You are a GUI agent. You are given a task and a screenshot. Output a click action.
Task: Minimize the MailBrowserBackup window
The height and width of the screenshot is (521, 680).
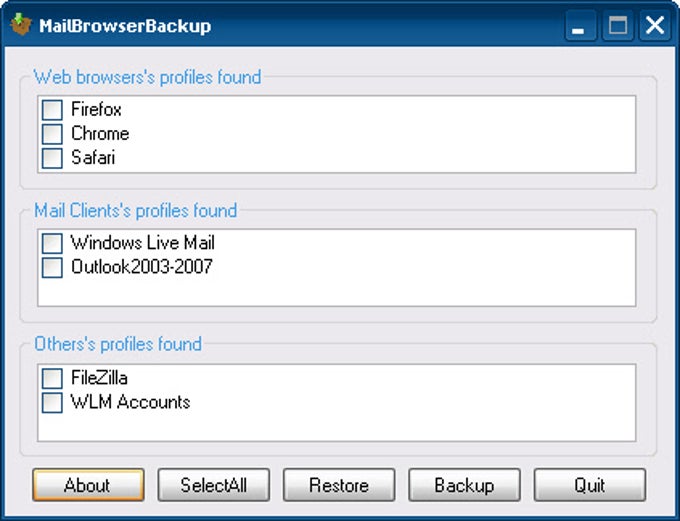click(580, 26)
